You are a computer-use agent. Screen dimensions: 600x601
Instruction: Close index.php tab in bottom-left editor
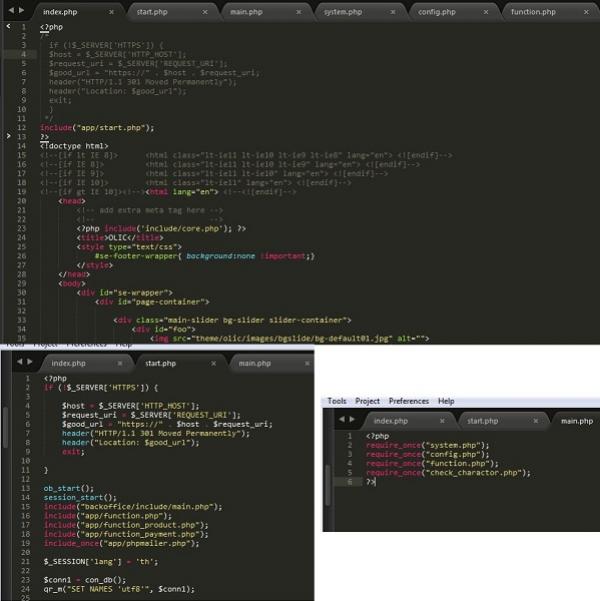tap(120, 363)
